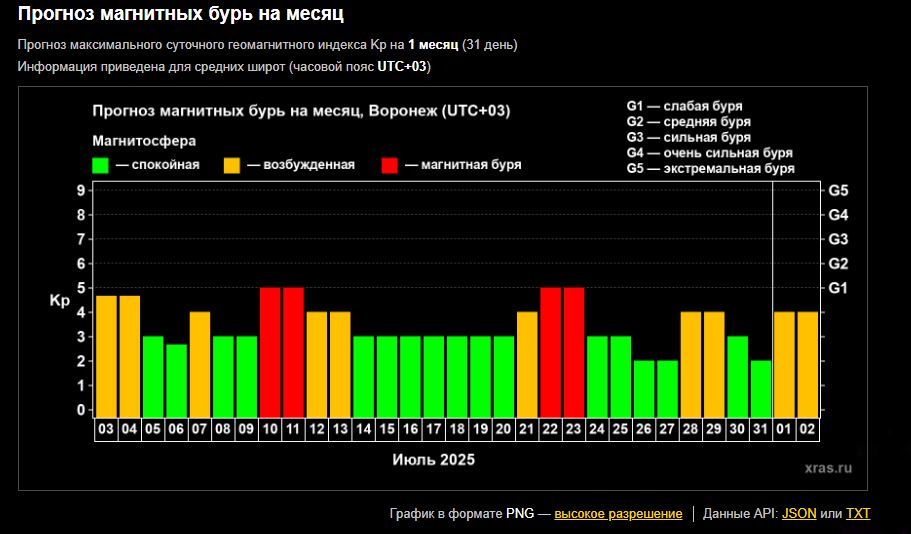Viewport: 911px width, 534px height.
Task: Click the yellow "возбужденная" legend swatch
Action: tap(232, 165)
